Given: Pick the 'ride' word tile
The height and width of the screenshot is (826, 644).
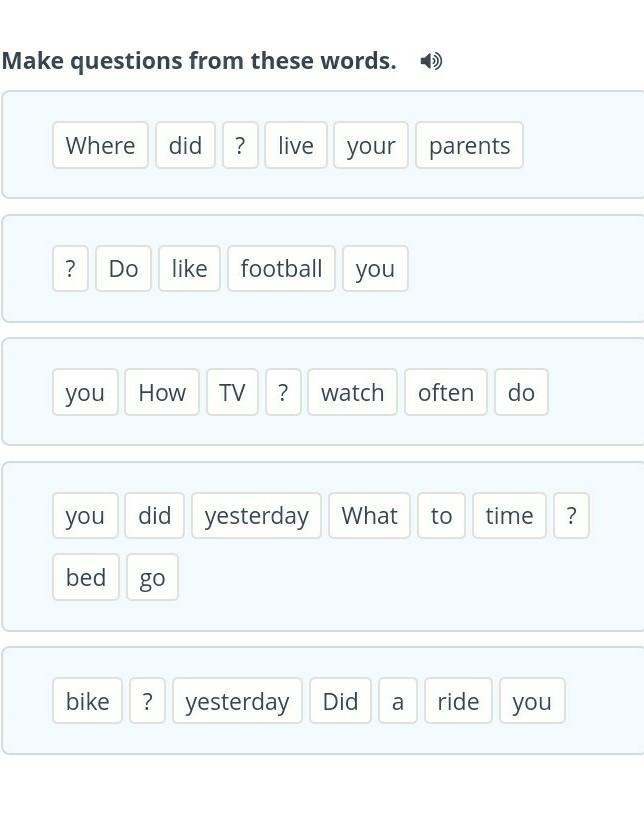Looking at the screenshot, I should pos(458,702).
